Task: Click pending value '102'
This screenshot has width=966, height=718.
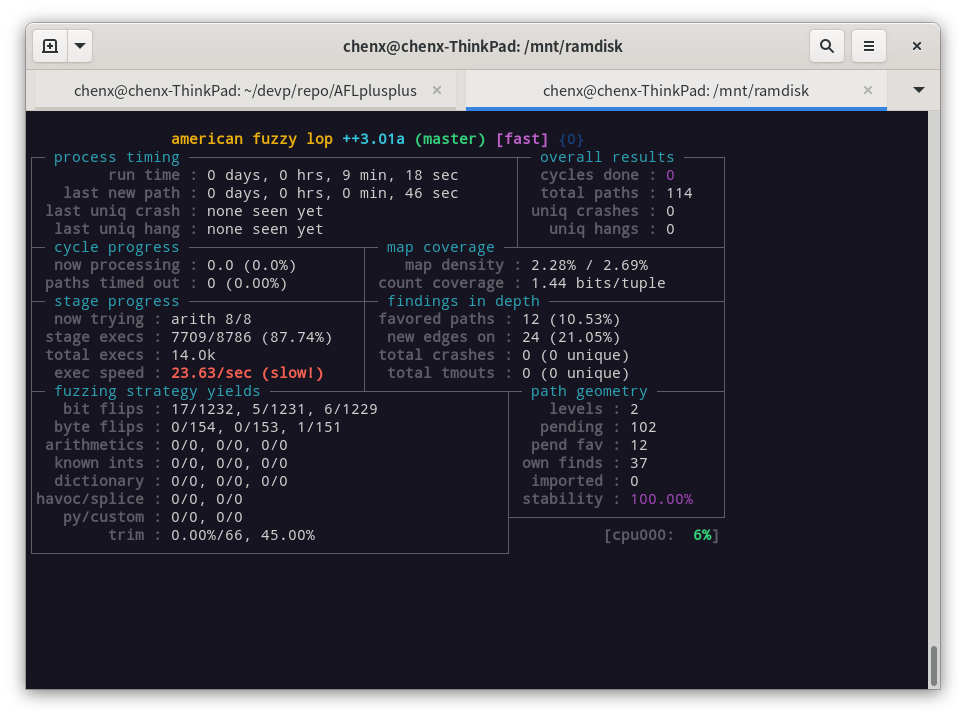Action: point(643,427)
